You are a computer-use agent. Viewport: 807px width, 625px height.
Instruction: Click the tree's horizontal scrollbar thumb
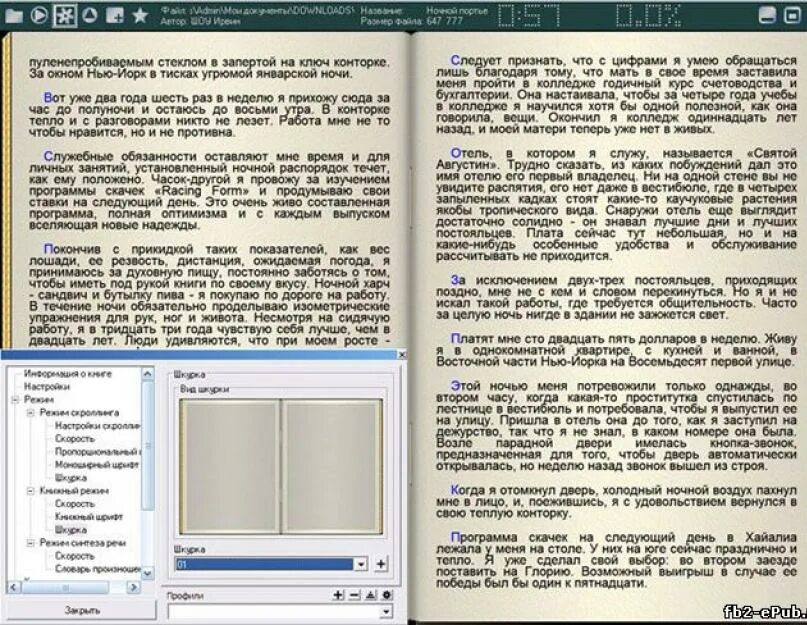65,587
